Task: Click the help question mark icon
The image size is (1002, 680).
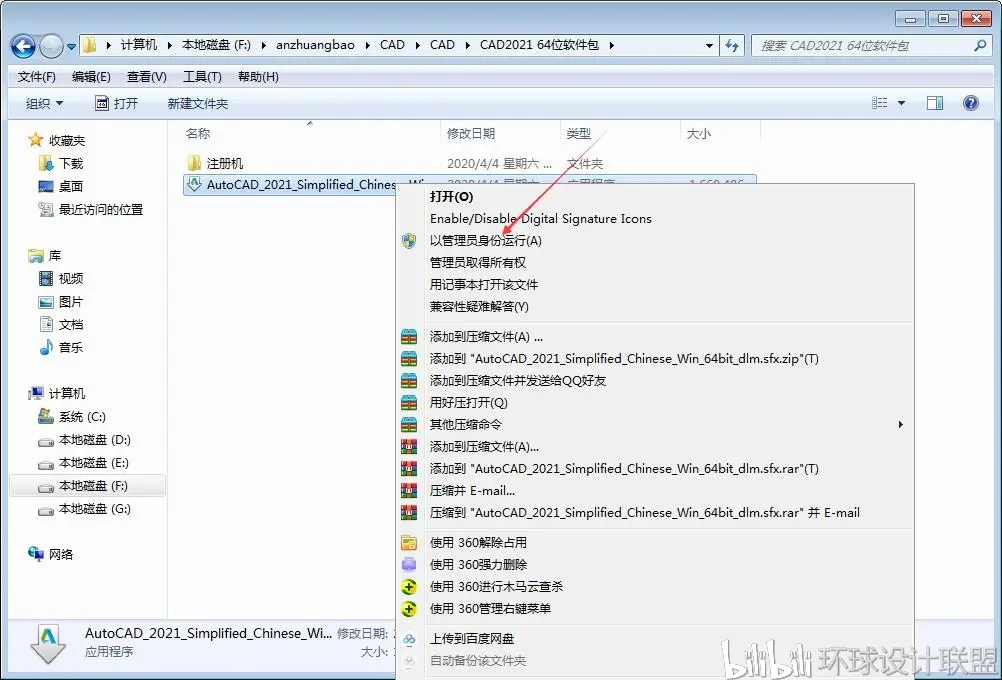Action: 971,103
